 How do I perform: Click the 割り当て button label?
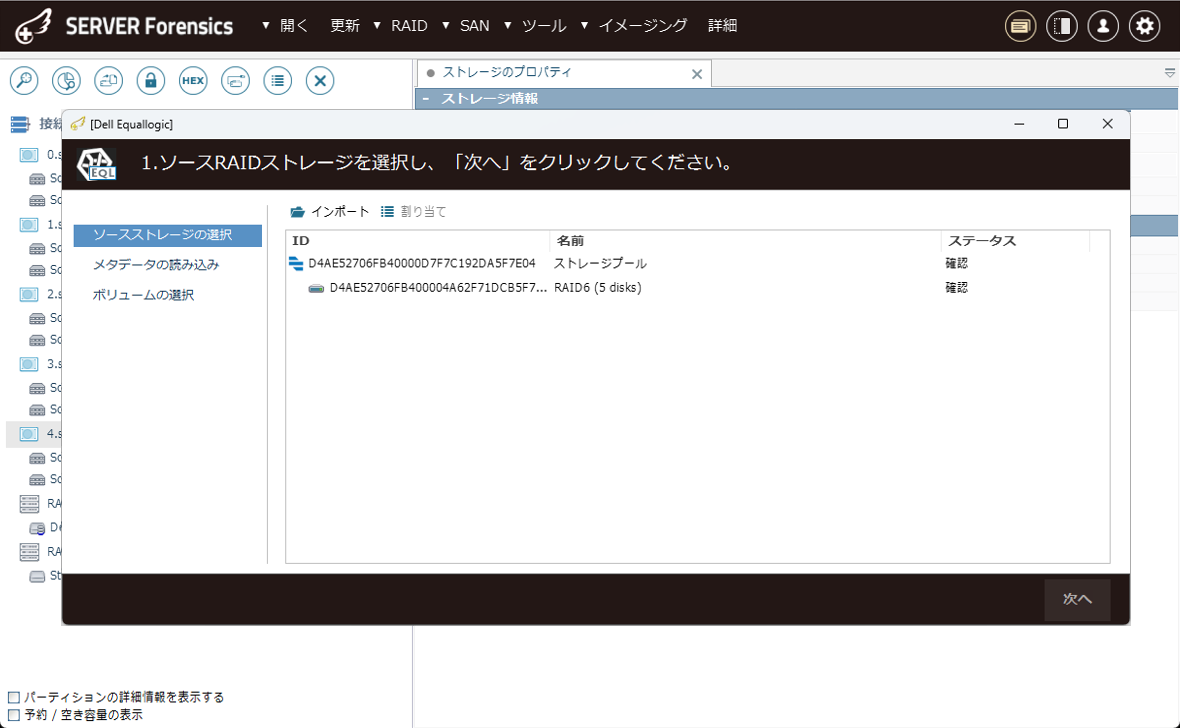click(x=424, y=212)
